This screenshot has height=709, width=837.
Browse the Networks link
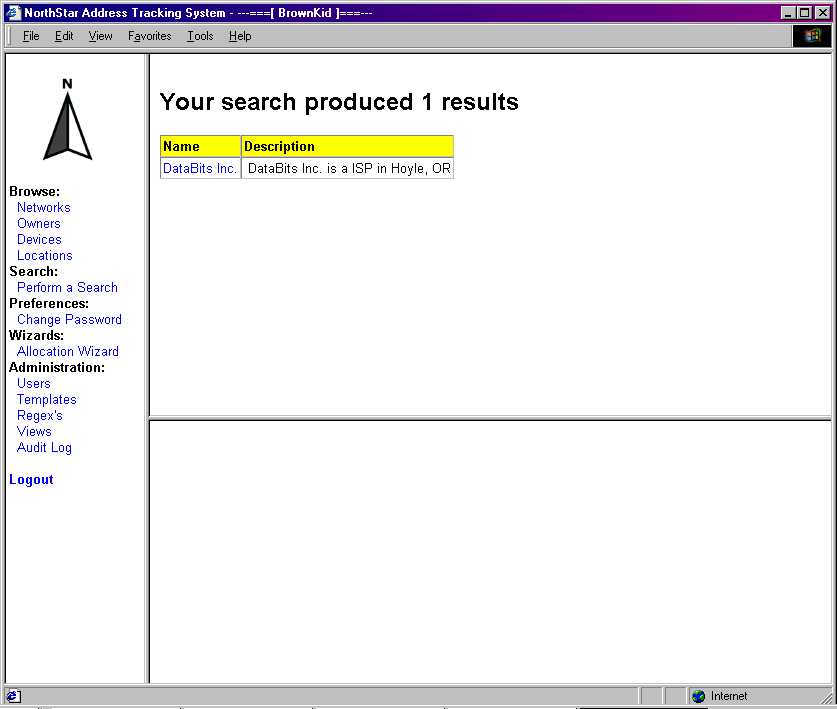pos(44,207)
